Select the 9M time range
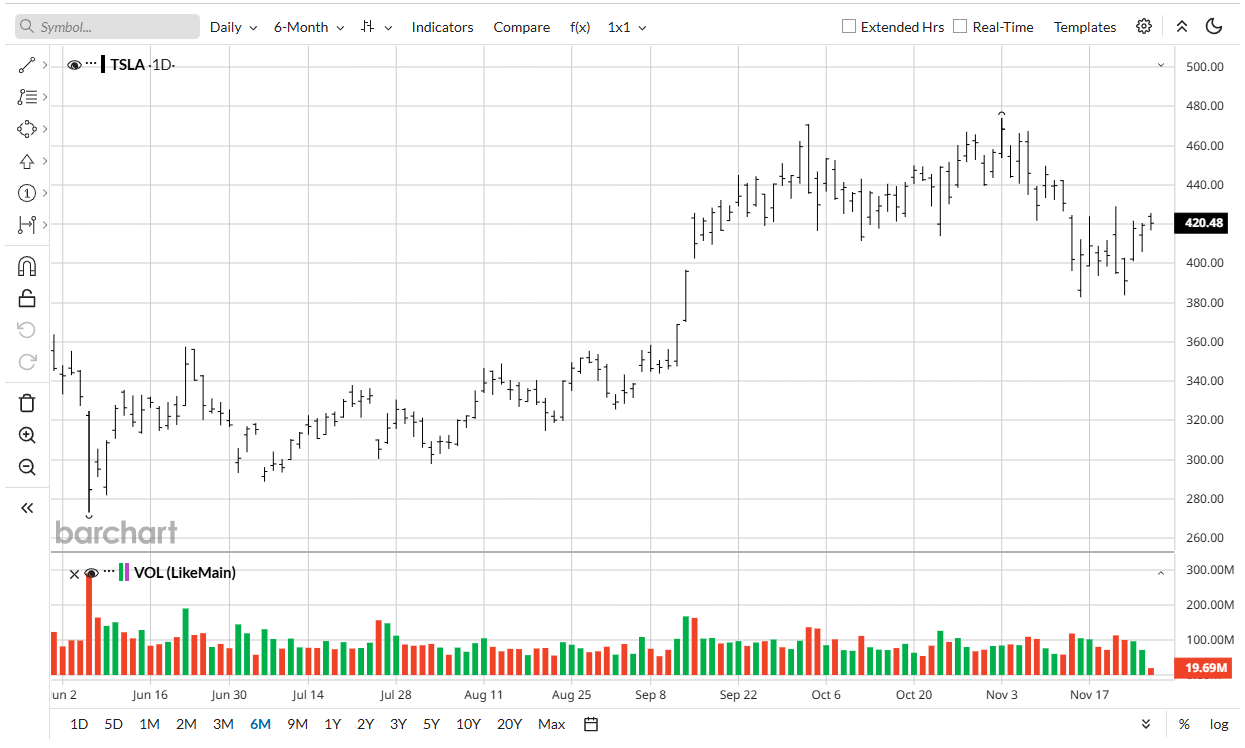The width and height of the screenshot is (1245, 748). click(x=297, y=724)
